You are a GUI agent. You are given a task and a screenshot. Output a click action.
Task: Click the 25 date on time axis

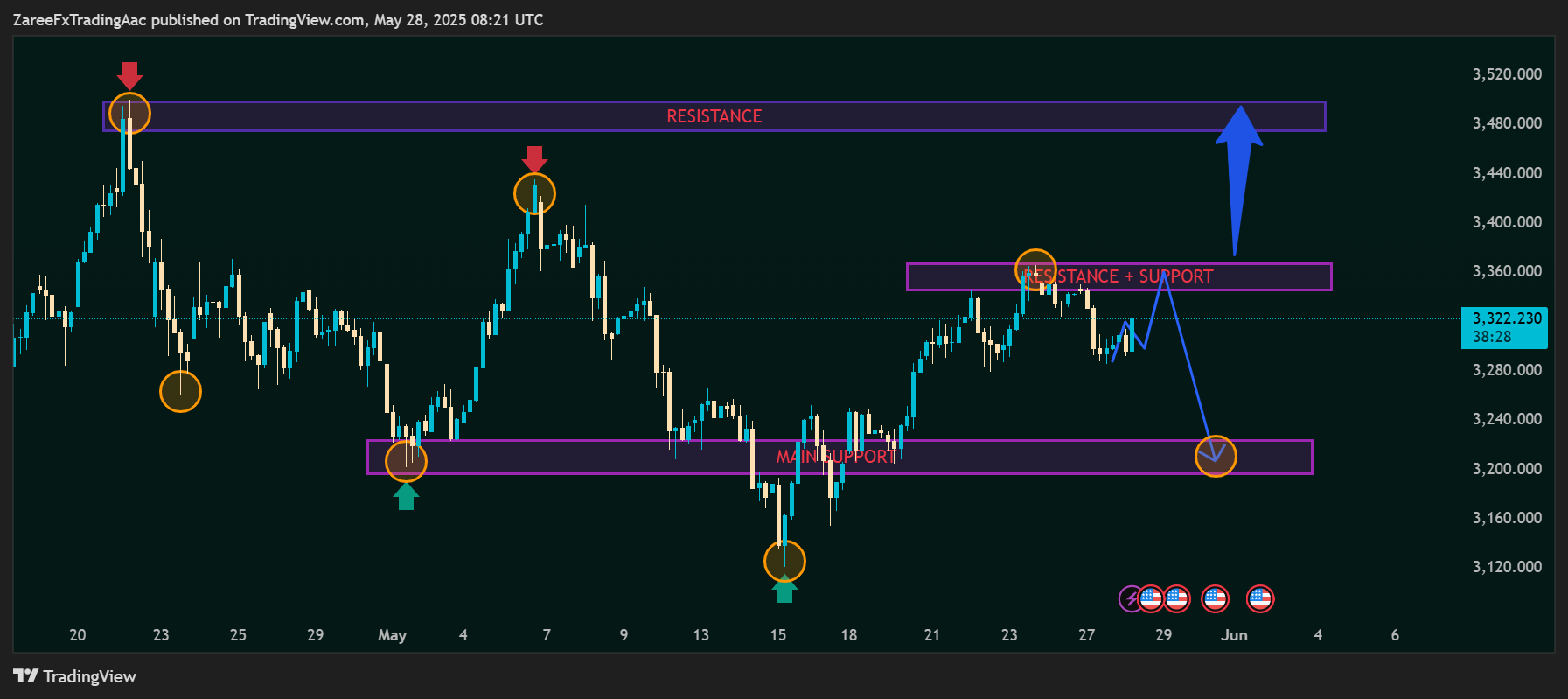(238, 635)
